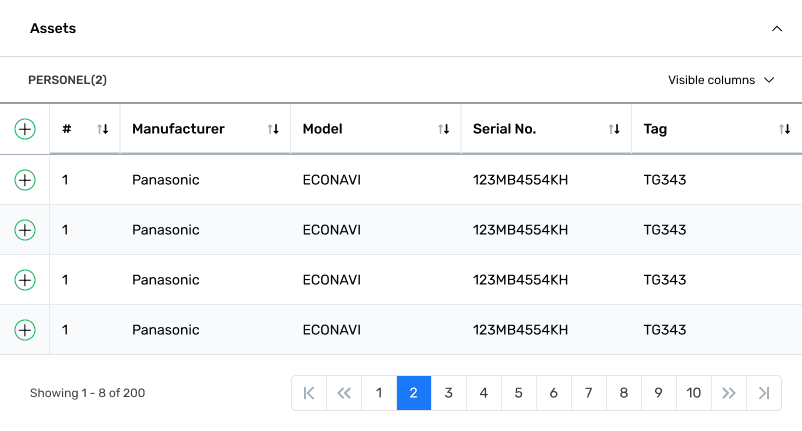The width and height of the screenshot is (802, 431).
Task: Go back several pages with double-left chevron
Action: [x=344, y=393]
